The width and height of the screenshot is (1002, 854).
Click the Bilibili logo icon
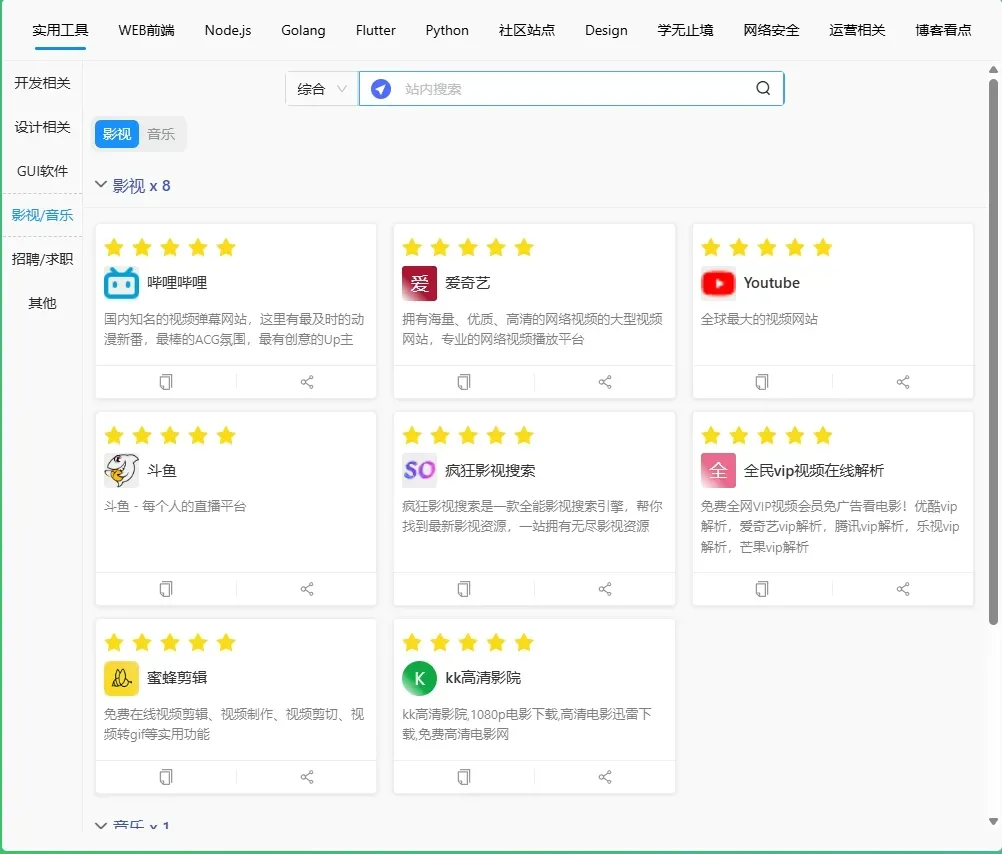(x=121, y=283)
